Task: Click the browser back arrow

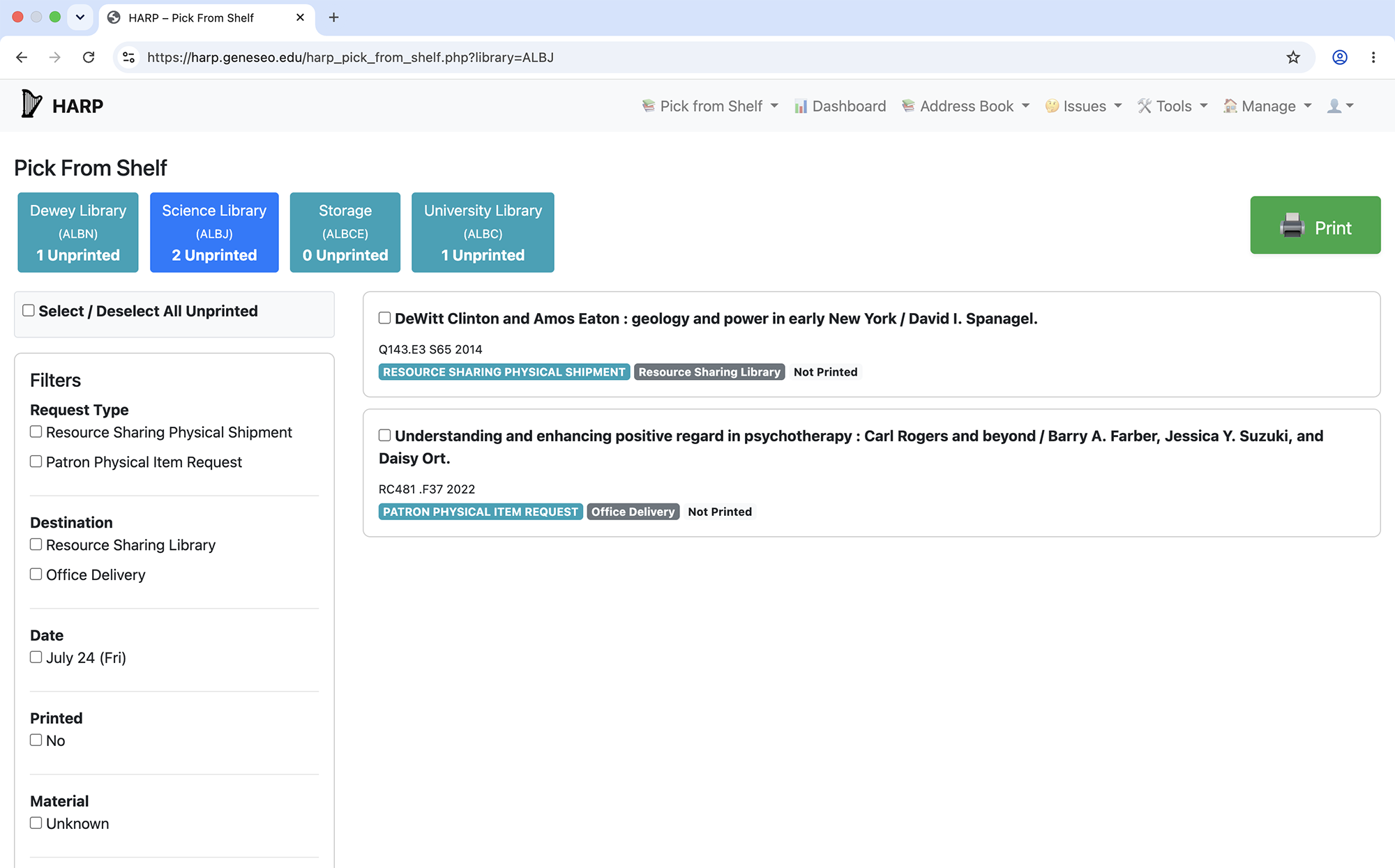Action: pos(22,57)
